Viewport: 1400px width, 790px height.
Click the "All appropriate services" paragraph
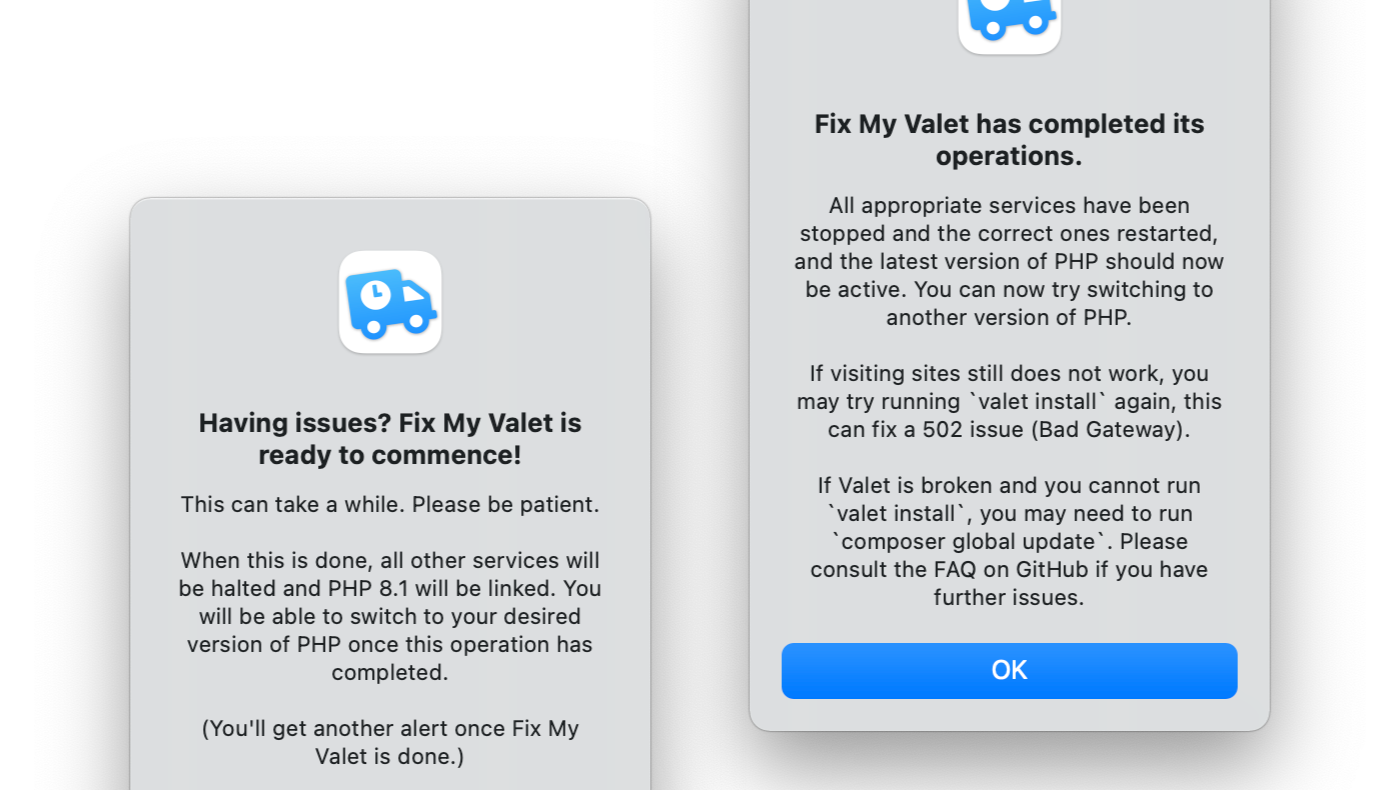click(1009, 261)
